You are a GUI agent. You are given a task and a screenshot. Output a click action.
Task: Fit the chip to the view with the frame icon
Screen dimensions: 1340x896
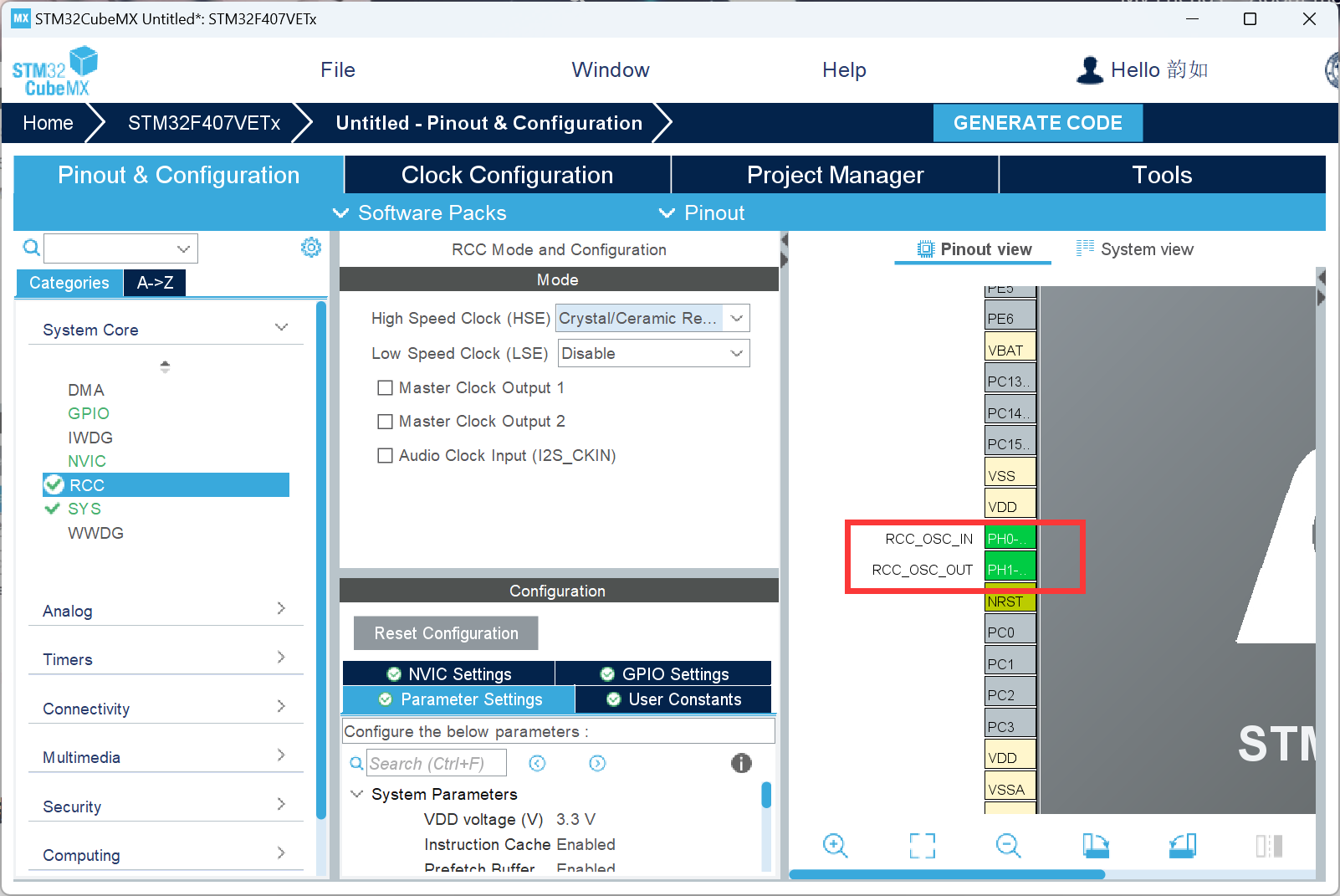click(x=922, y=845)
